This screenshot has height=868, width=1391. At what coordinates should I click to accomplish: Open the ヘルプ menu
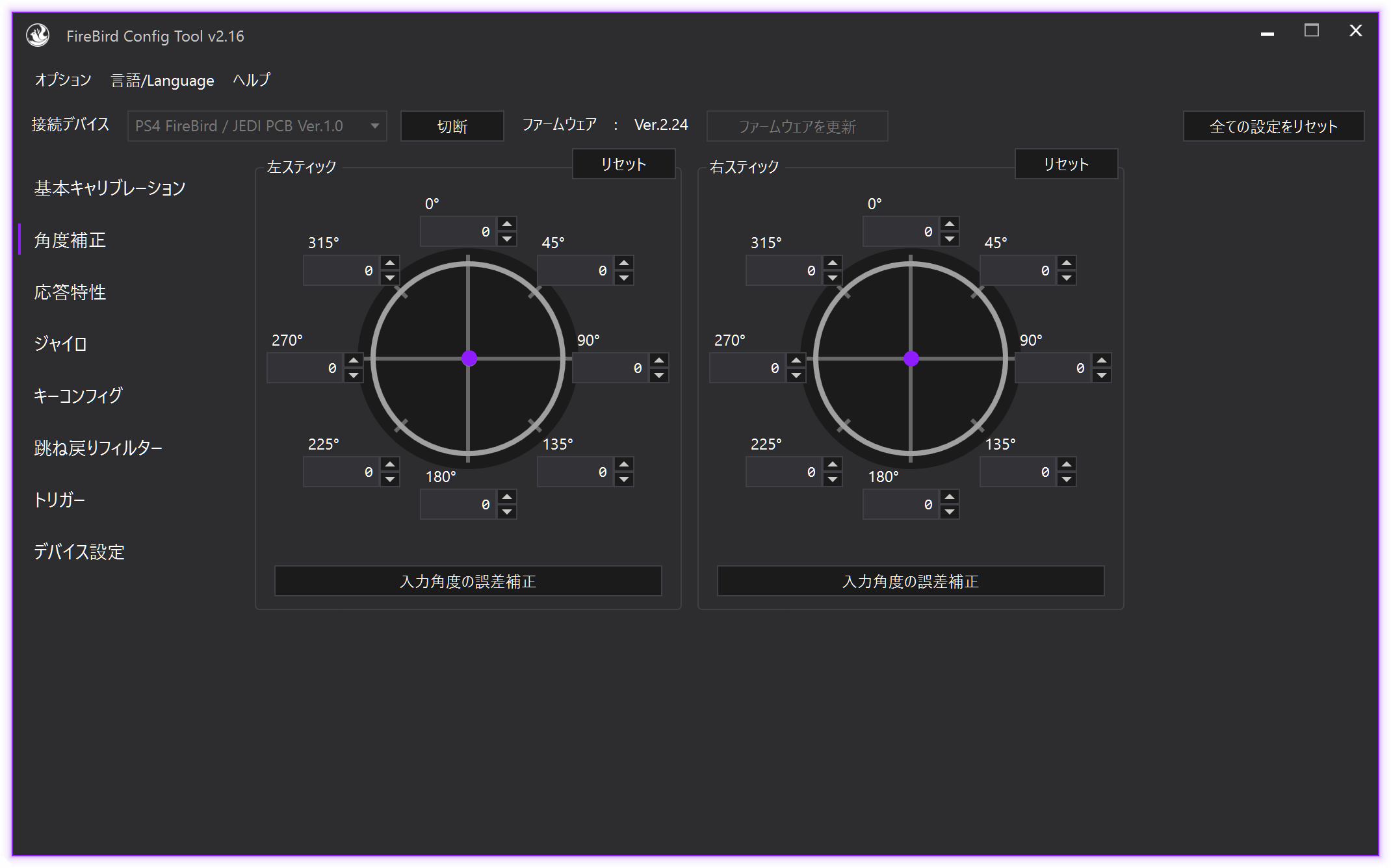click(252, 80)
